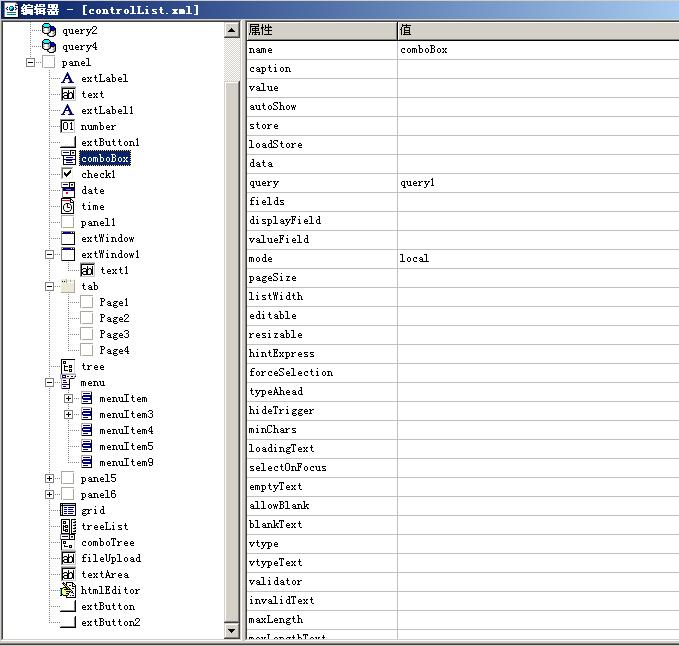
Task: Collapse the menu node
Action: pyautogui.click(x=49, y=383)
